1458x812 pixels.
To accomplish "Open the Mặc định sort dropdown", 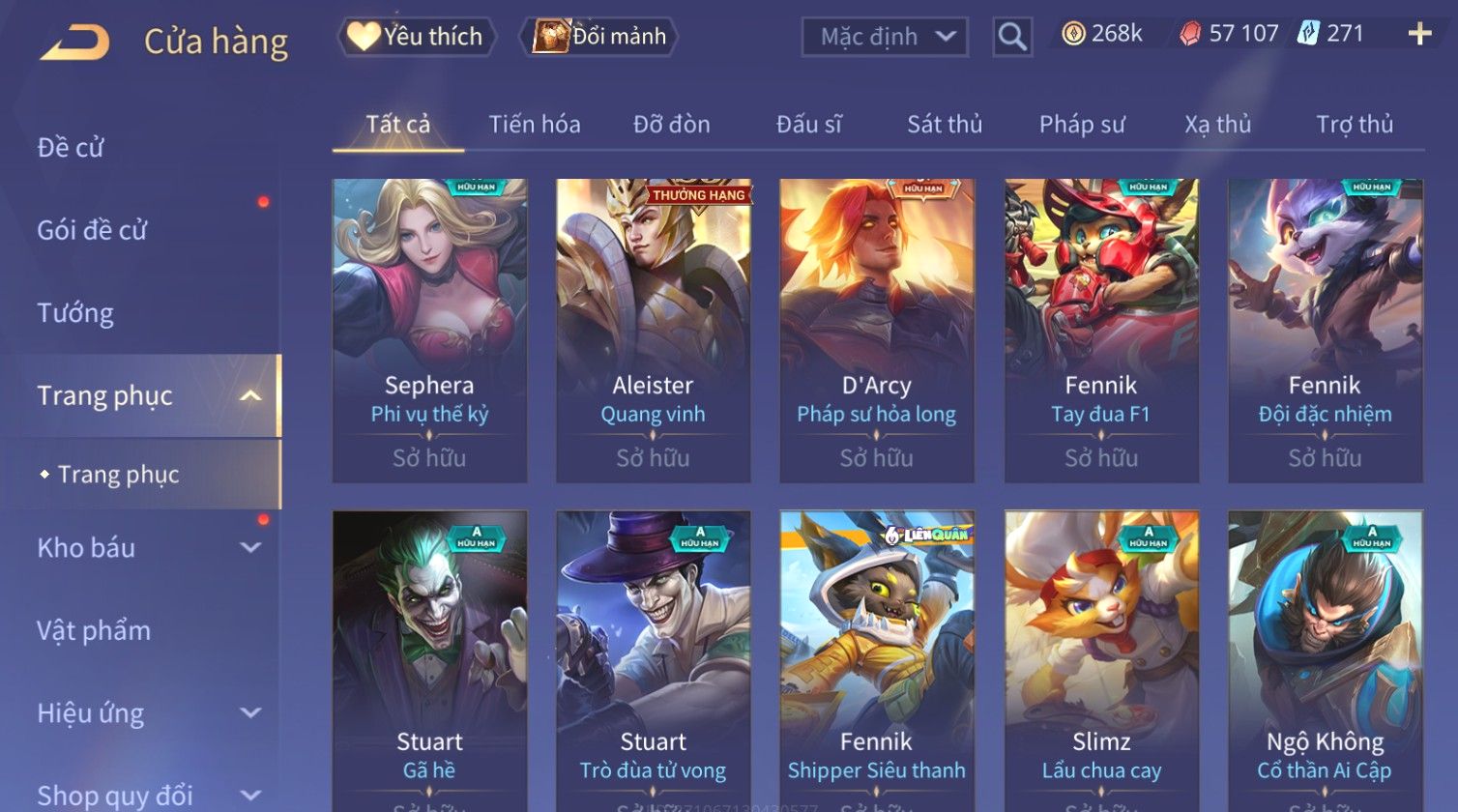I will click(884, 37).
